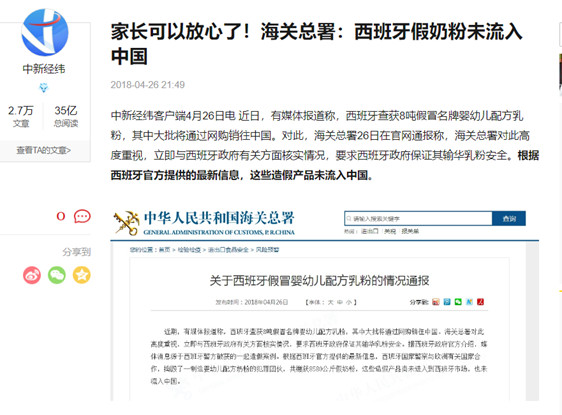Image resolution: width=562 pixels, height=415 pixels.
Task: Open author name 中新经纬
Action: [x=44, y=69]
